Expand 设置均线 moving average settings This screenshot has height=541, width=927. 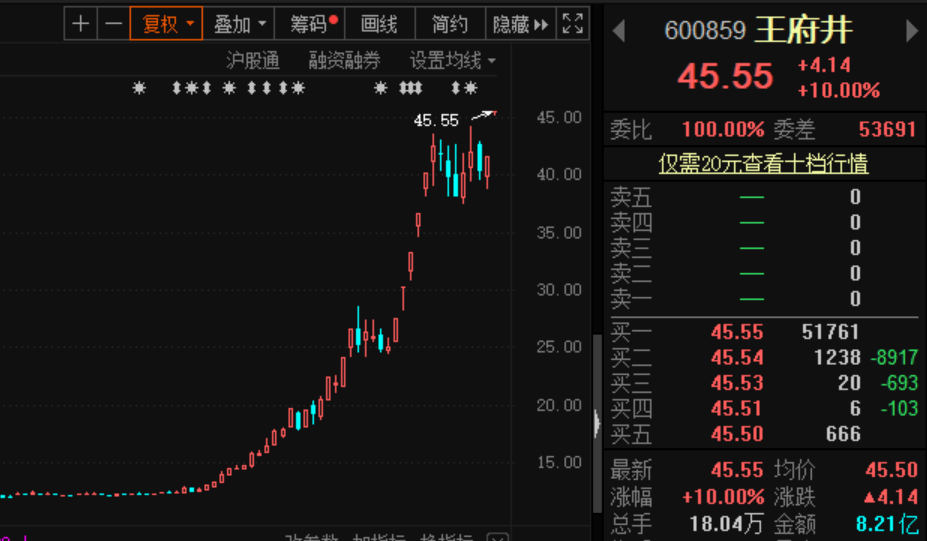pos(452,60)
